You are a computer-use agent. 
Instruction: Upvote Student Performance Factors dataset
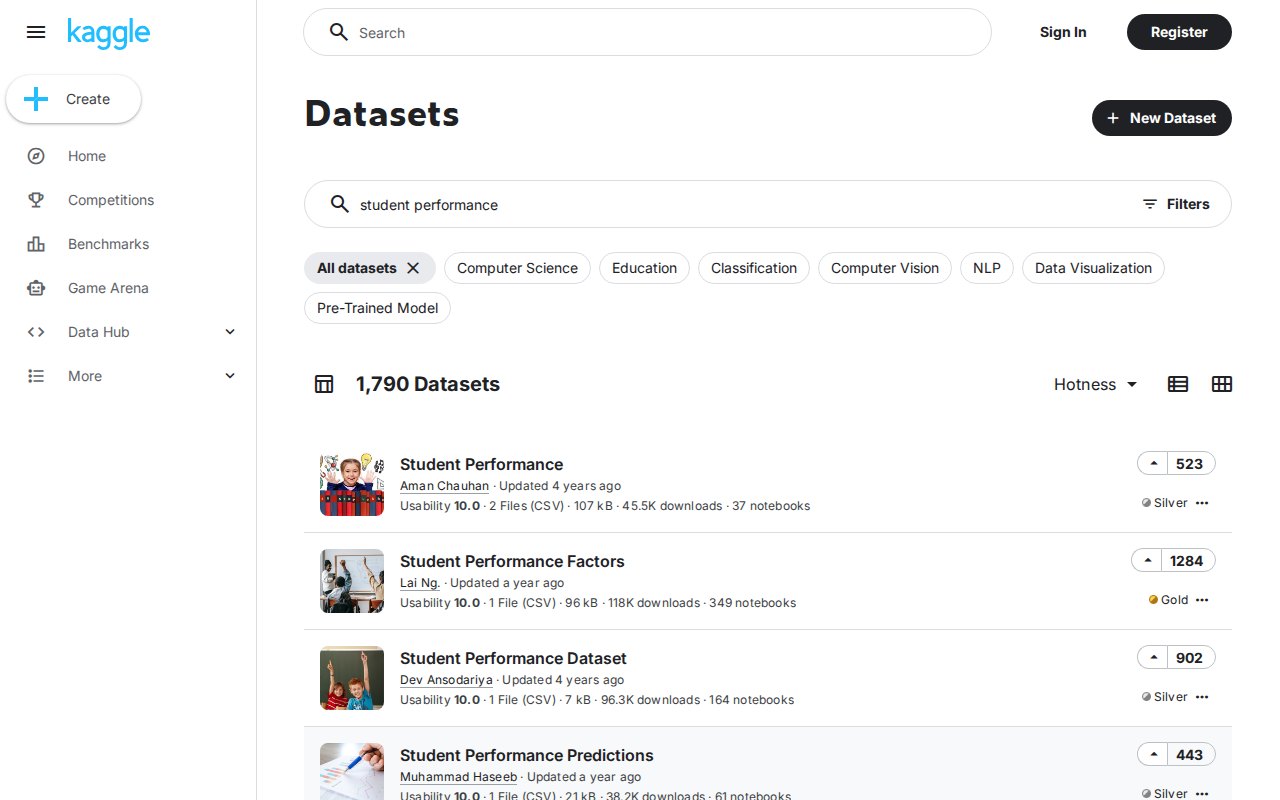point(1148,561)
